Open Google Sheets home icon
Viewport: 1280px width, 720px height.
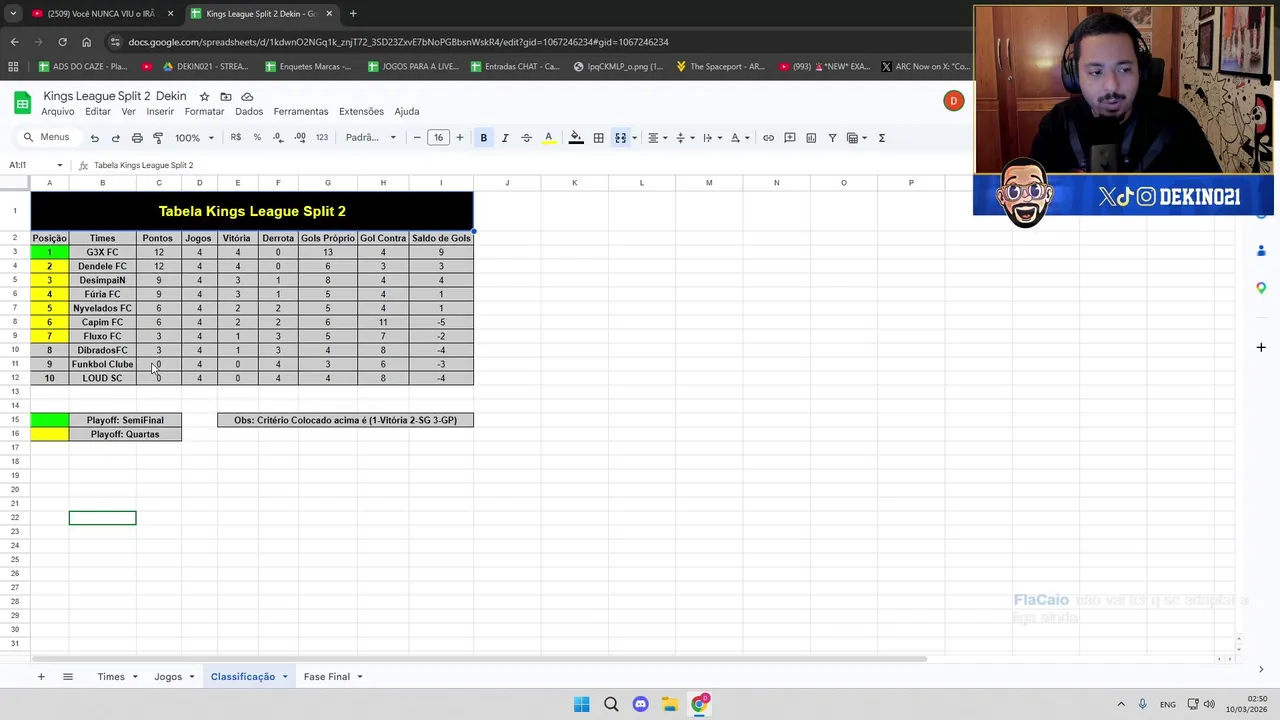tap(22, 102)
